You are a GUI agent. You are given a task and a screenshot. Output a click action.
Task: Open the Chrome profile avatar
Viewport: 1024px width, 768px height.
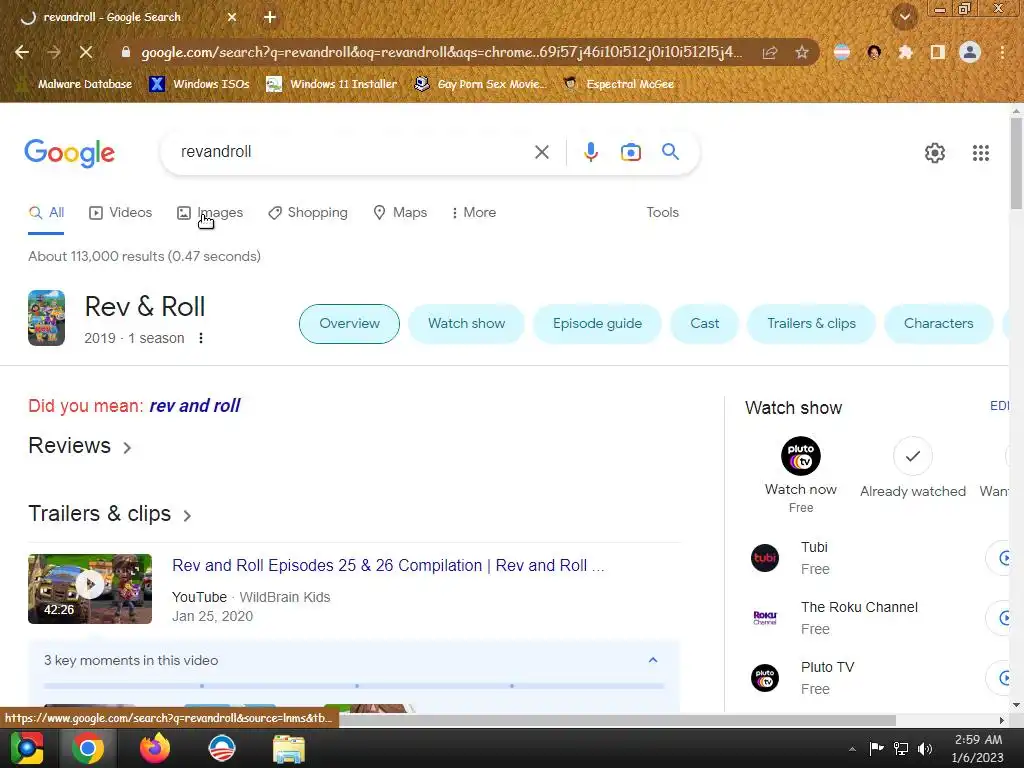970,52
